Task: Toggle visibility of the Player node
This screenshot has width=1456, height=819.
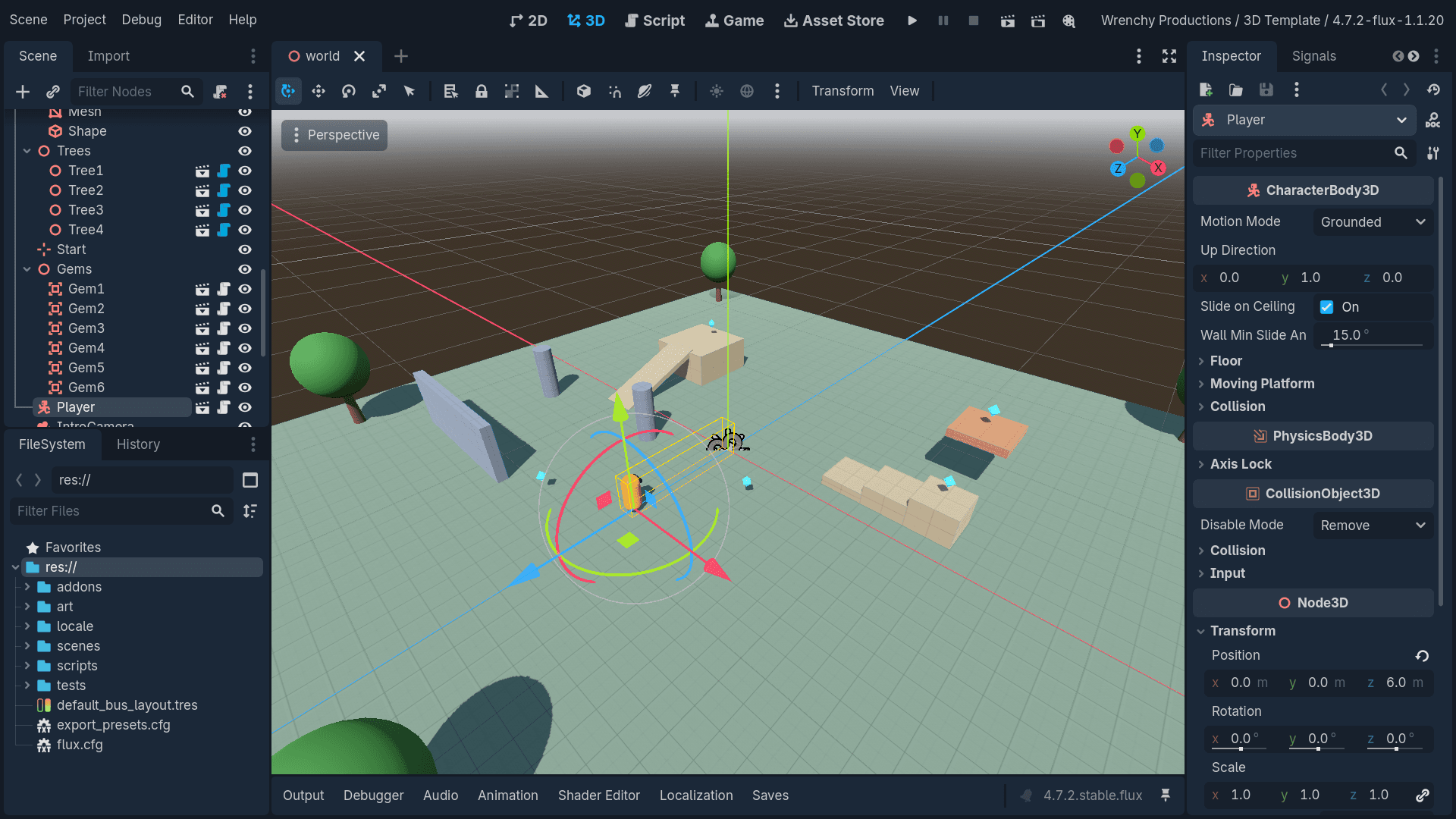Action: (x=245, y=407)
